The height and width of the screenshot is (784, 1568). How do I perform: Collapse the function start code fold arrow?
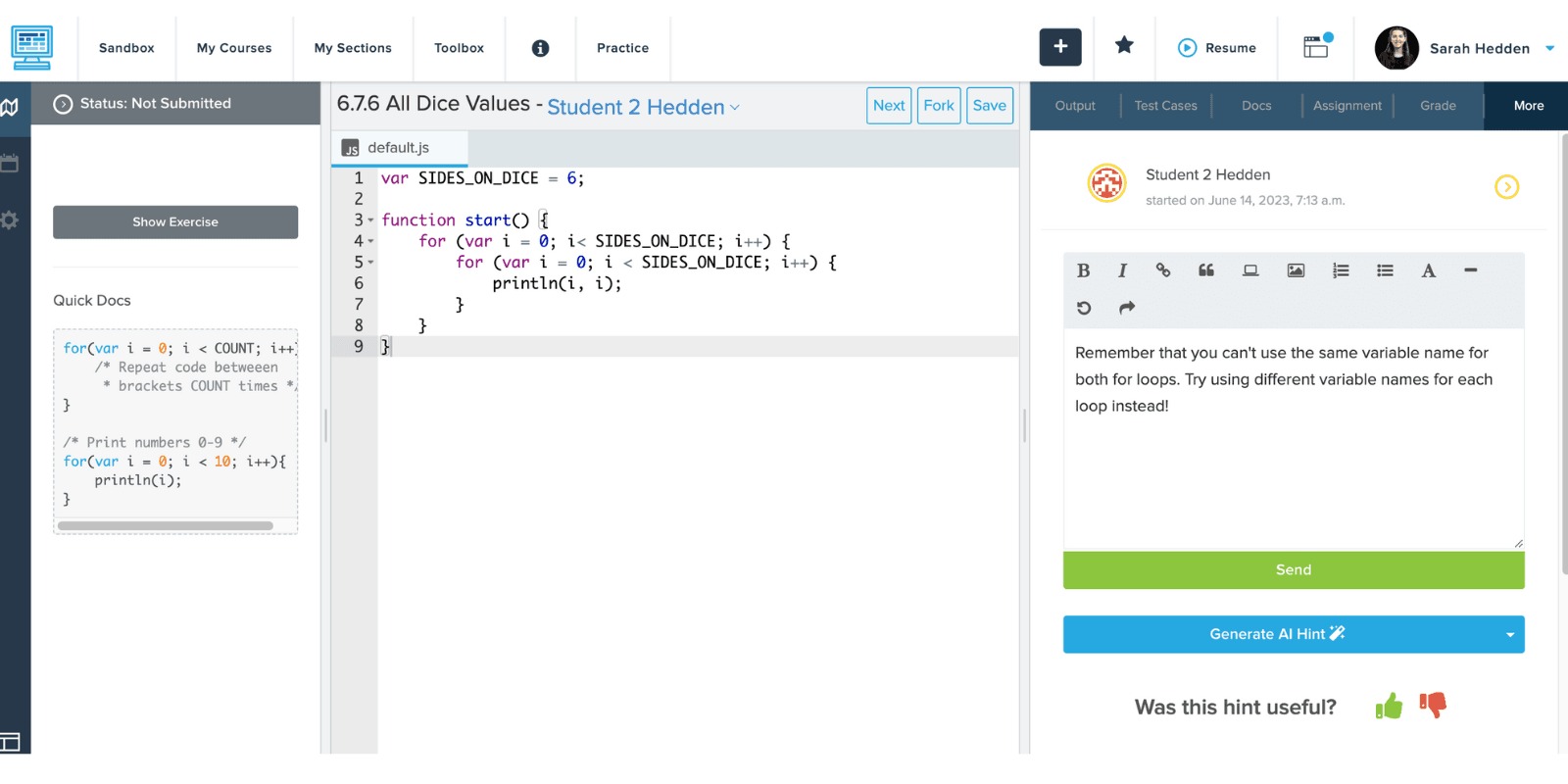click(x=370, y=220)
